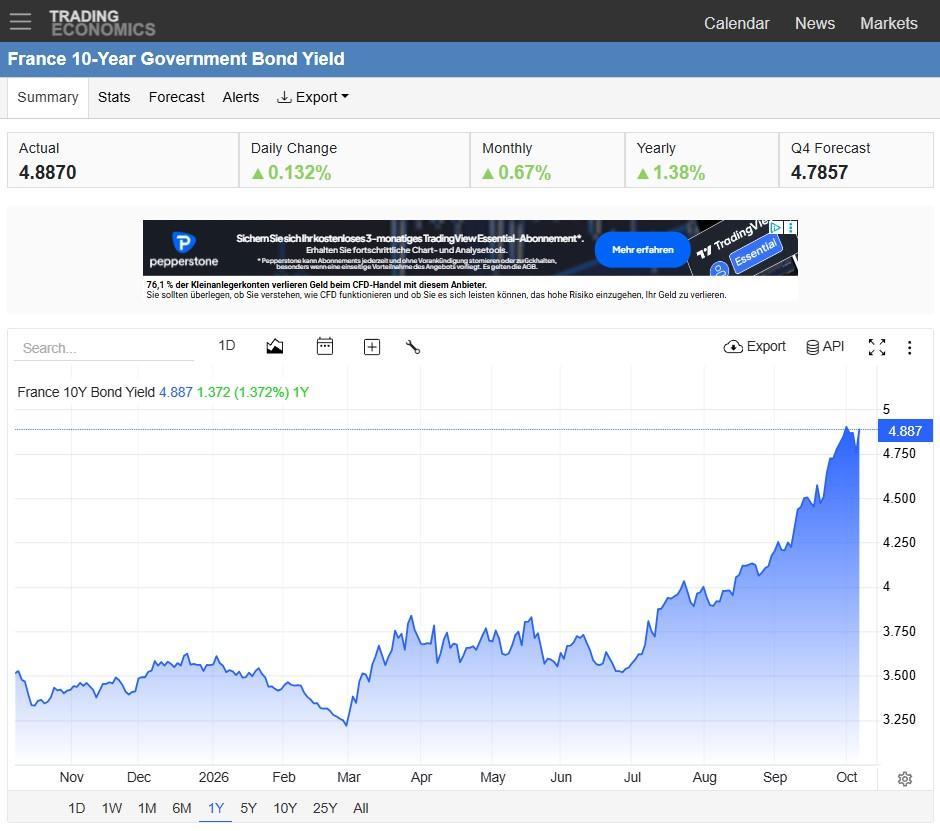This screenshot has height=831, width=940.
Task: Expand the Export dropdown in tab bar
Action: (x=312, y=97)
